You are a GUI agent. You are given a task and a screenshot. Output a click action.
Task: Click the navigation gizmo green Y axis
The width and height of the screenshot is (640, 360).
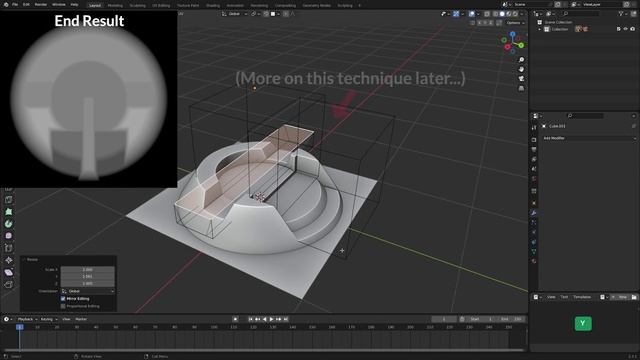tap(521, 45)
